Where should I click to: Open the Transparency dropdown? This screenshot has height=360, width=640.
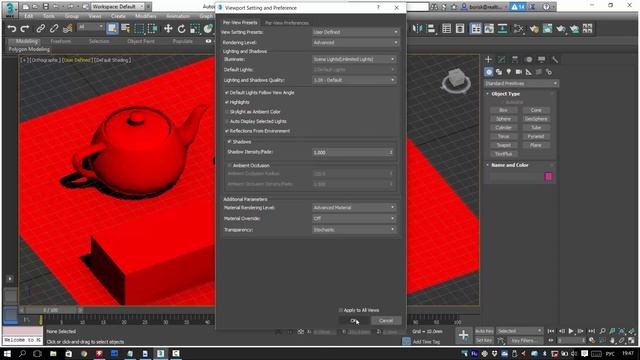pyautogui.click(x=354, y=229)
